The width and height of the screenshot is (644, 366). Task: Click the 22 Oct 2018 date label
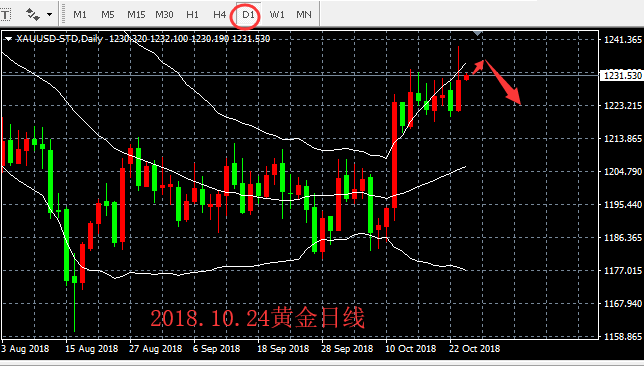click(475, 349)
